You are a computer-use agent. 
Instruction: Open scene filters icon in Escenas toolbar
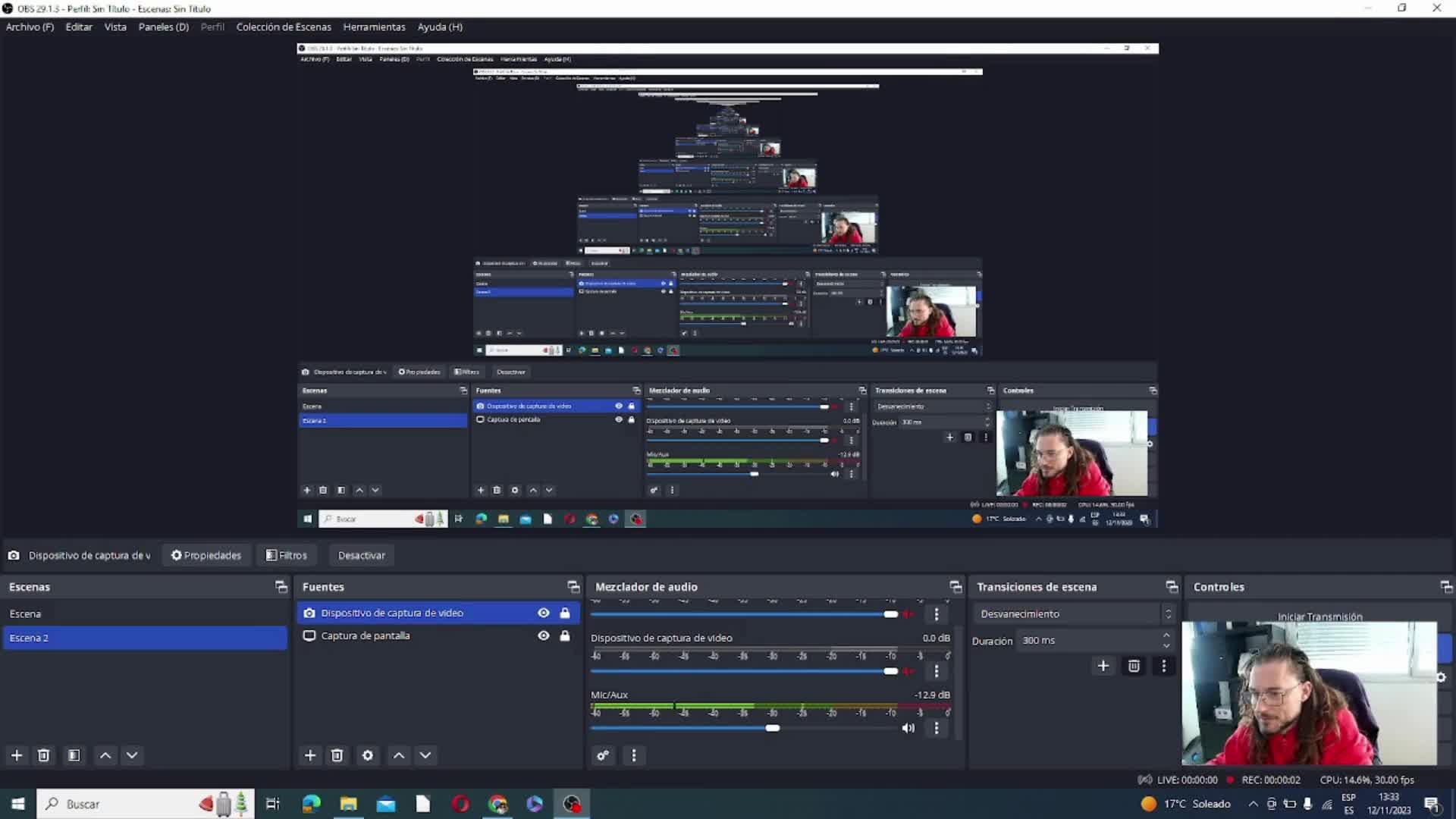[x=74, y=755]
